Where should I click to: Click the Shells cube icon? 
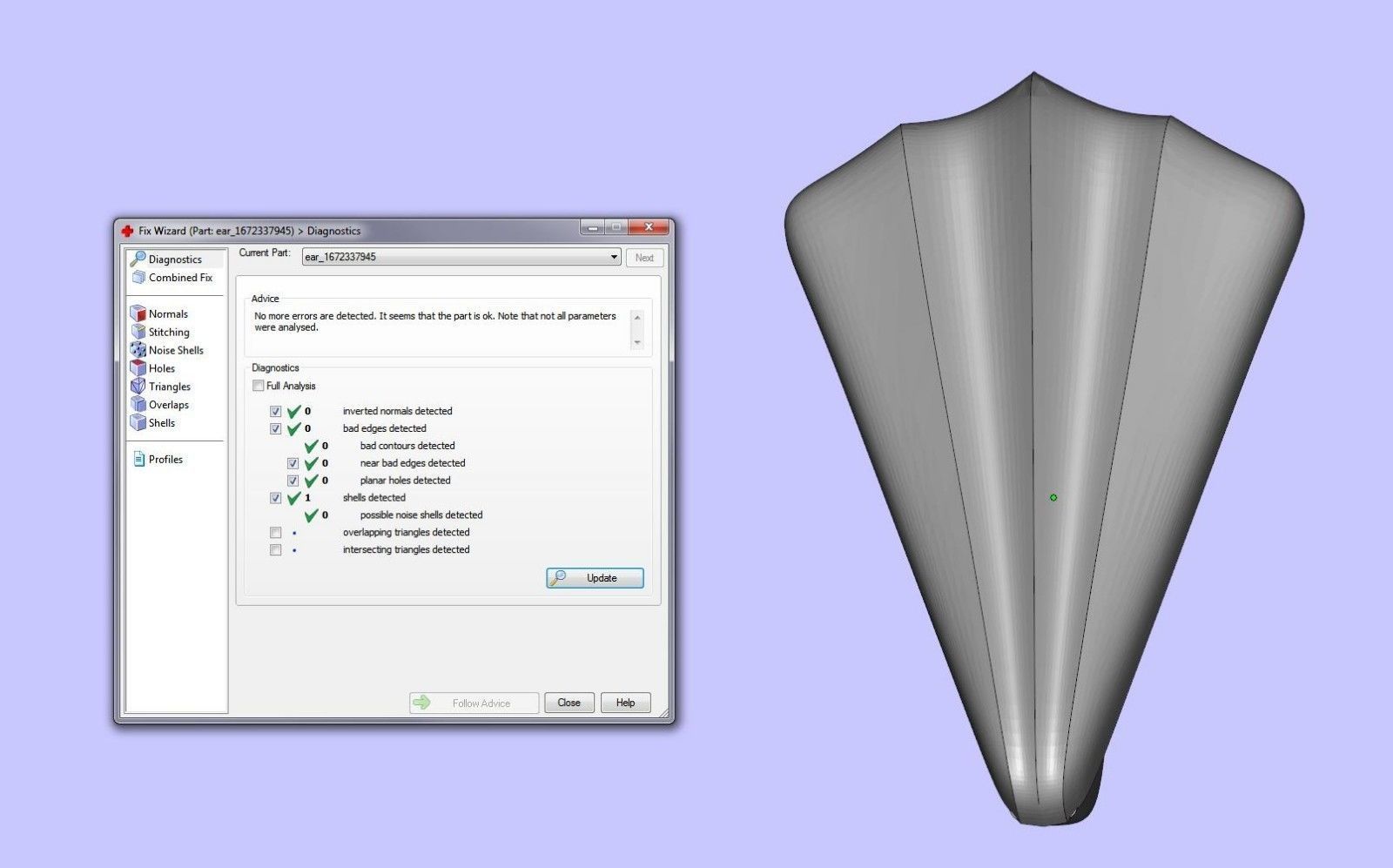coord(138,423)
